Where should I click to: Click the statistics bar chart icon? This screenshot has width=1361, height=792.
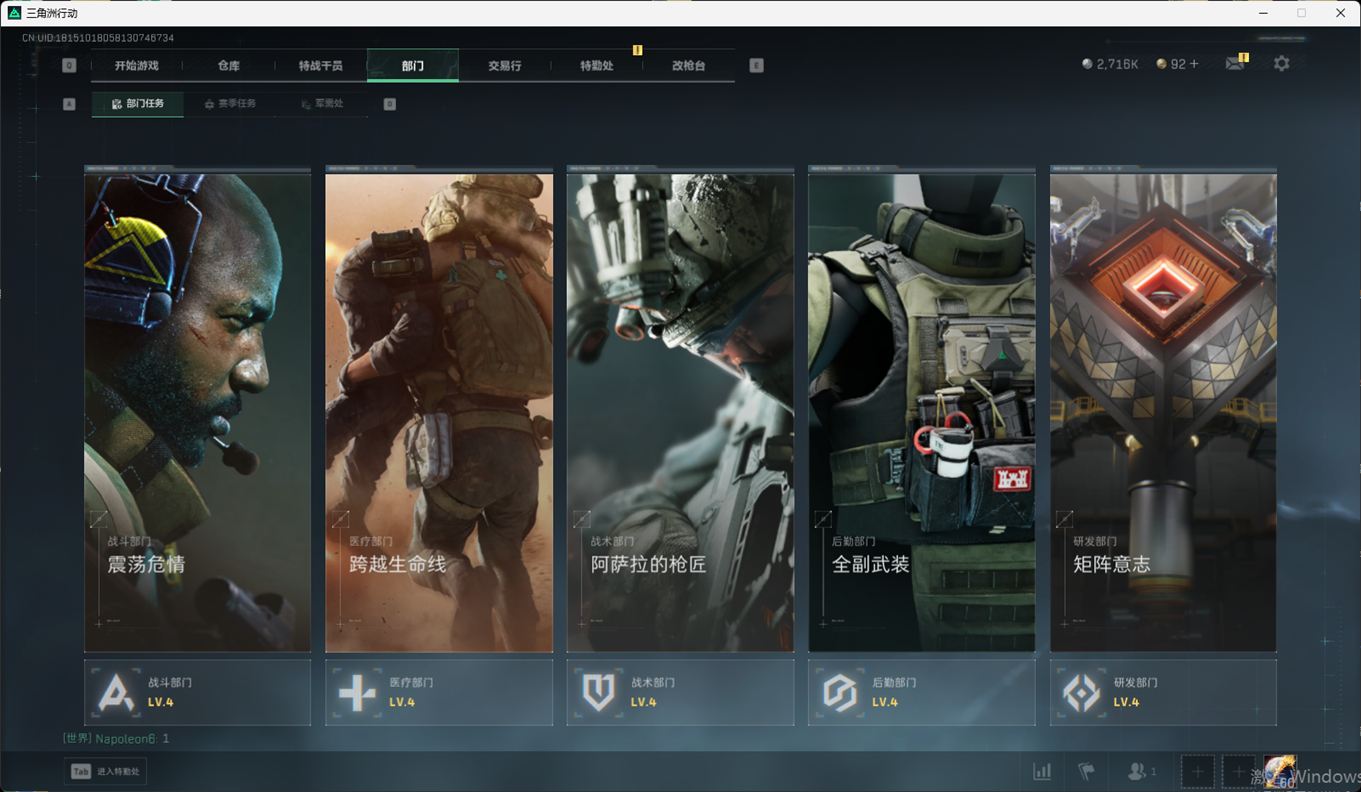1042,771
